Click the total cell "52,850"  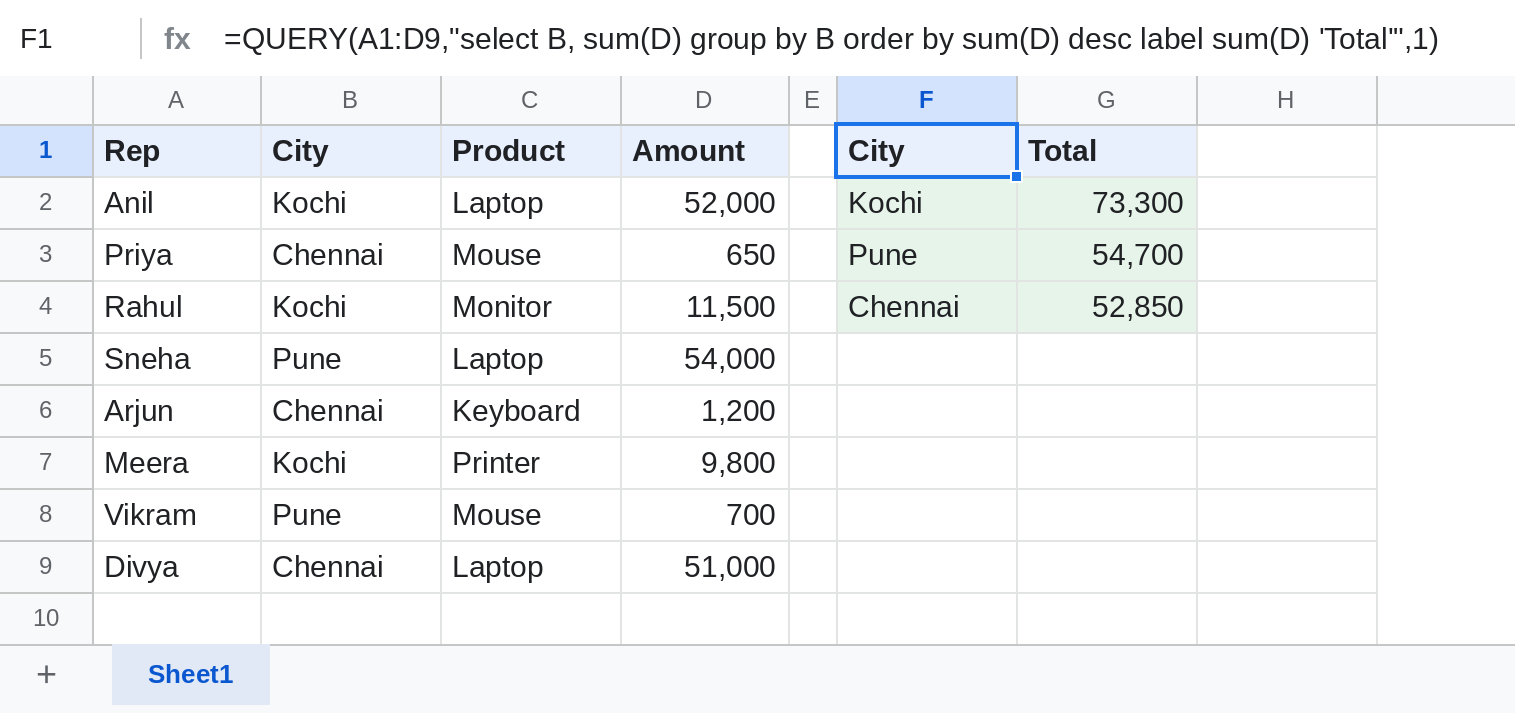pos(1107,307)
